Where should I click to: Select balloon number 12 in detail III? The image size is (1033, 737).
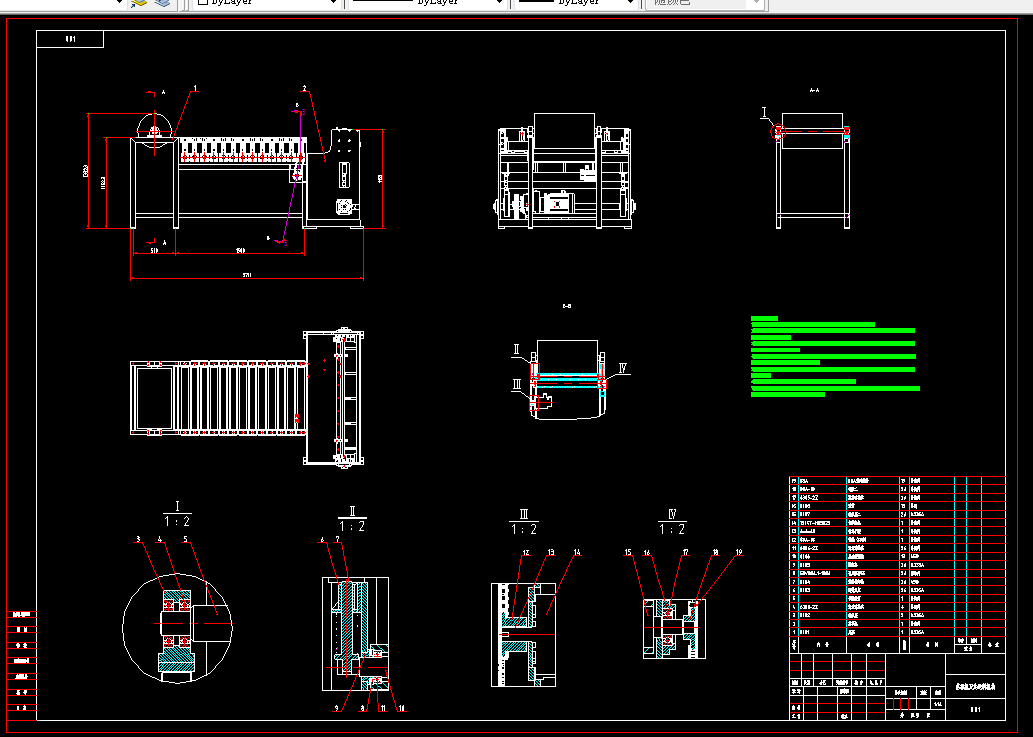click(x=526, y=553)
